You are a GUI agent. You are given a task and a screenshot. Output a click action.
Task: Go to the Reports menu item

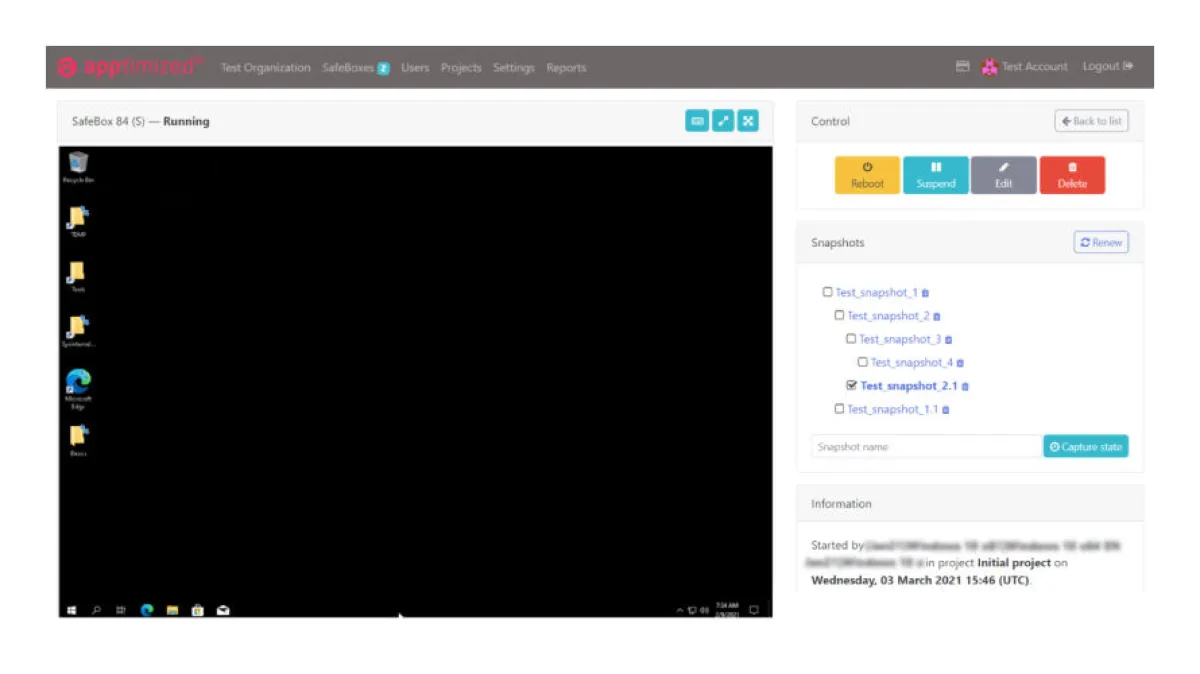(566, 68)
